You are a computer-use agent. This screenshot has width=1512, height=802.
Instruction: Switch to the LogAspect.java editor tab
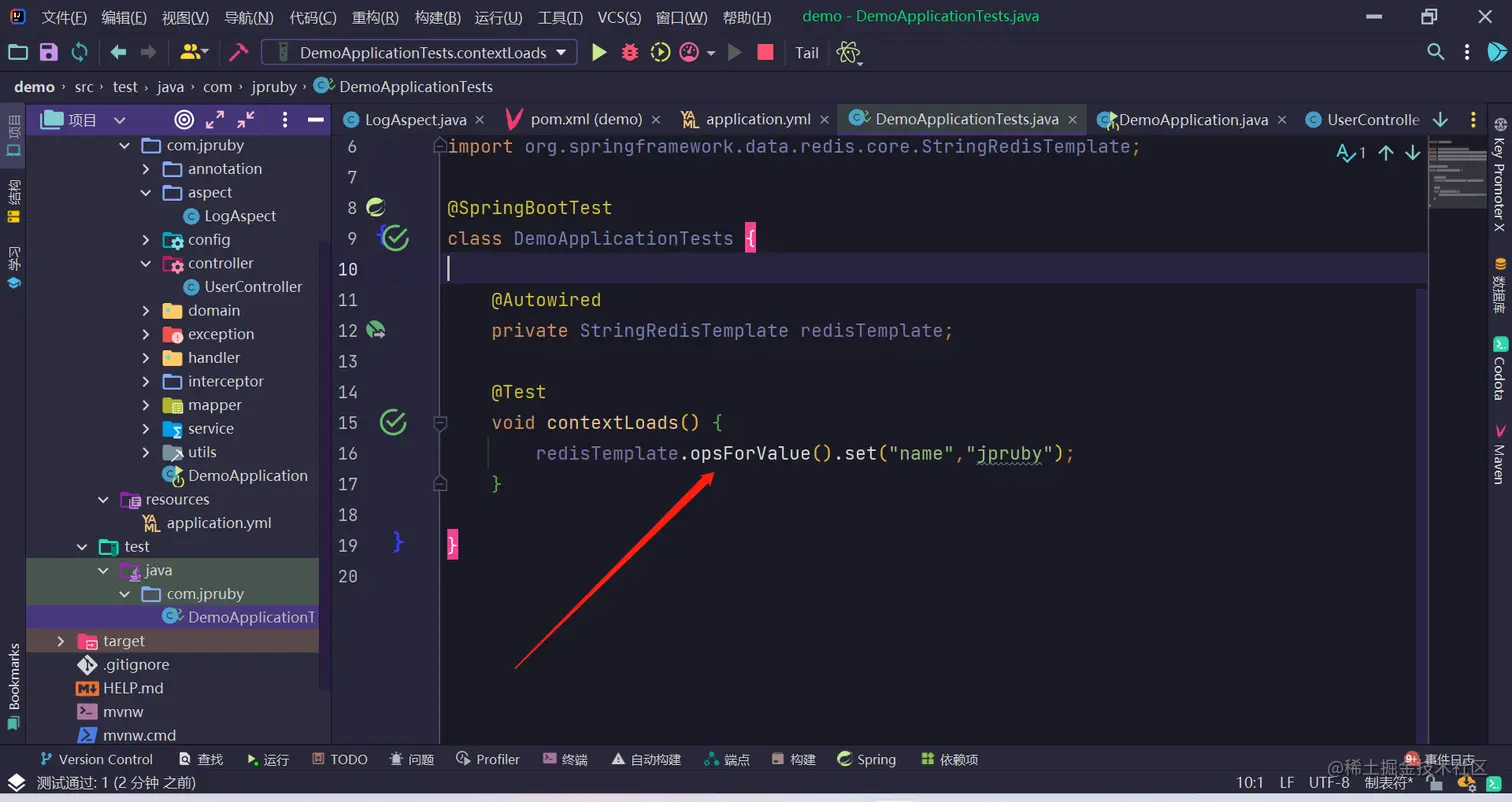click(414, 119)
